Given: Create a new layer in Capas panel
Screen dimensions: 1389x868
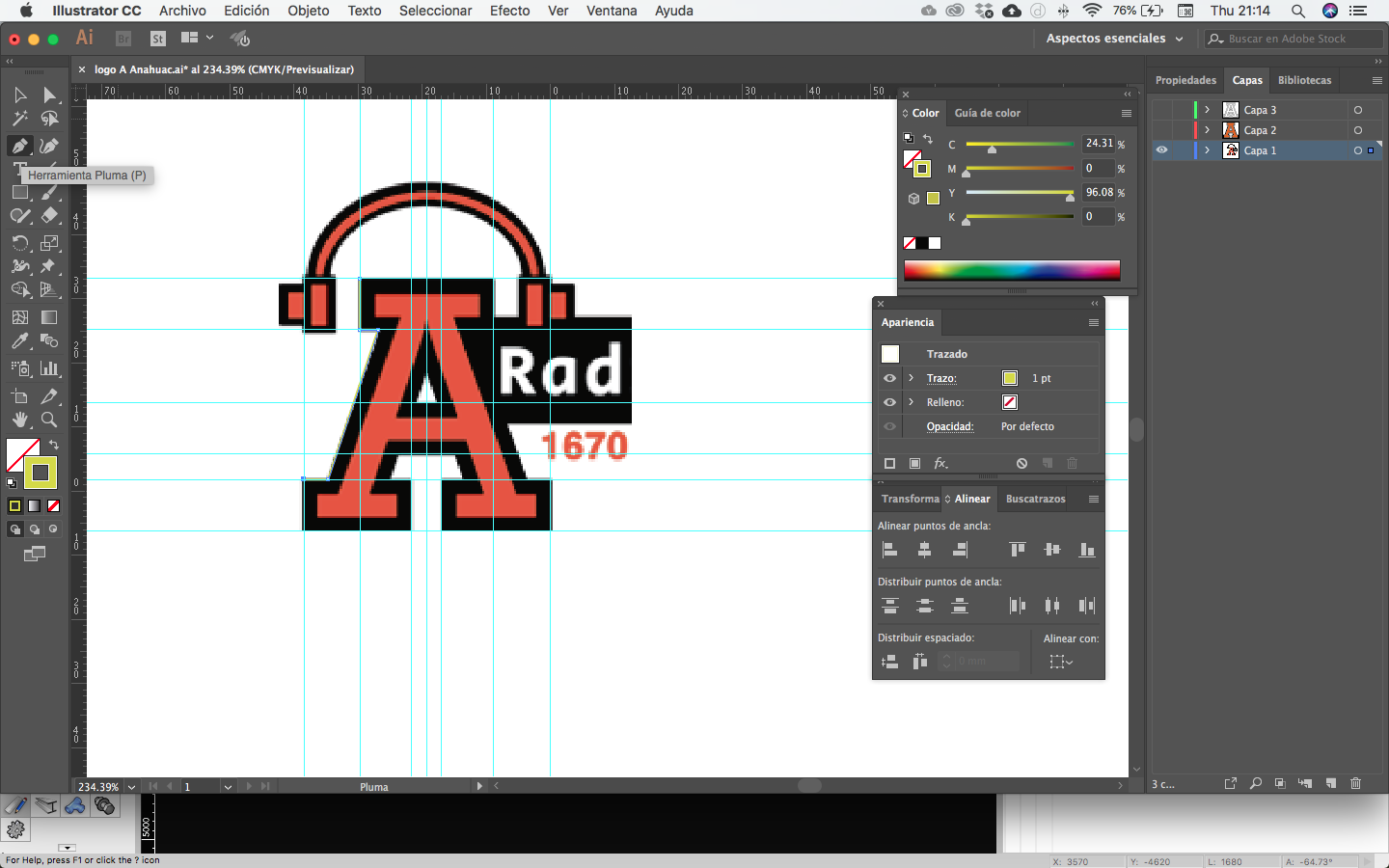Looking at the screenshot, I should coord(1330,783).
